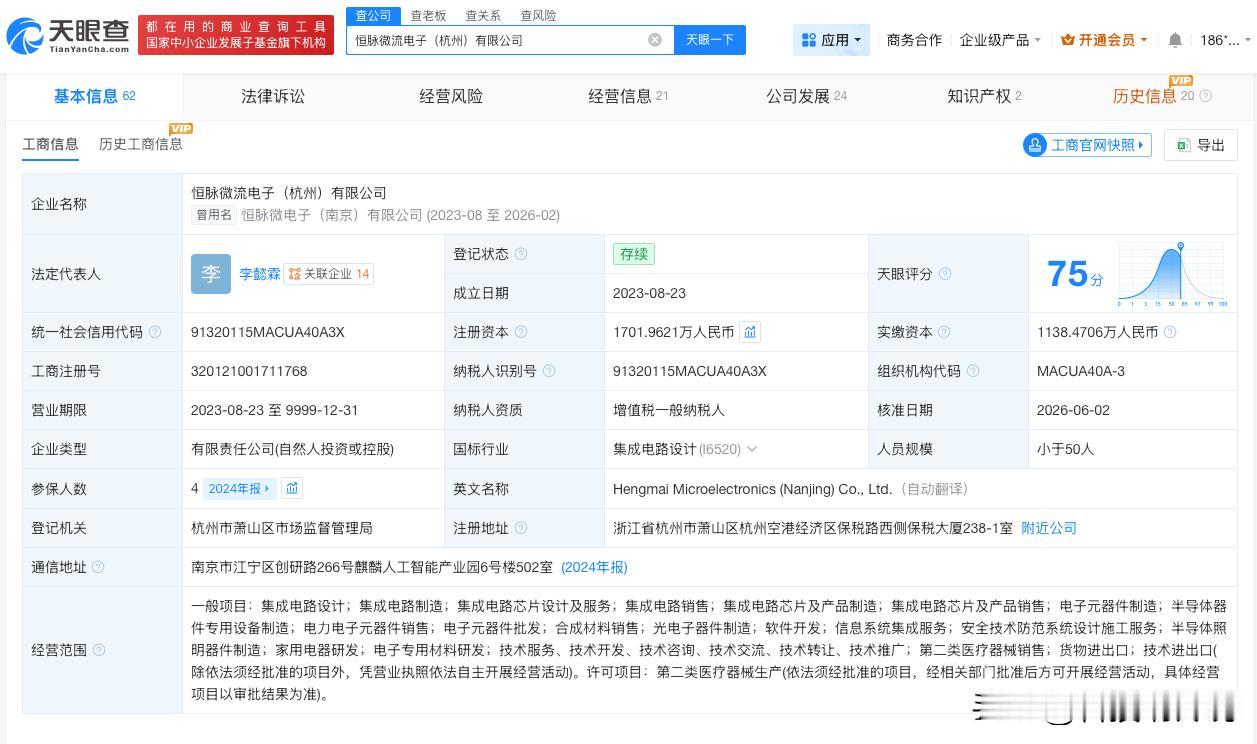The height and width of the screenshot is (744, 1257).
Task: Show help for 注册地址
Action: tap(521, 528)
